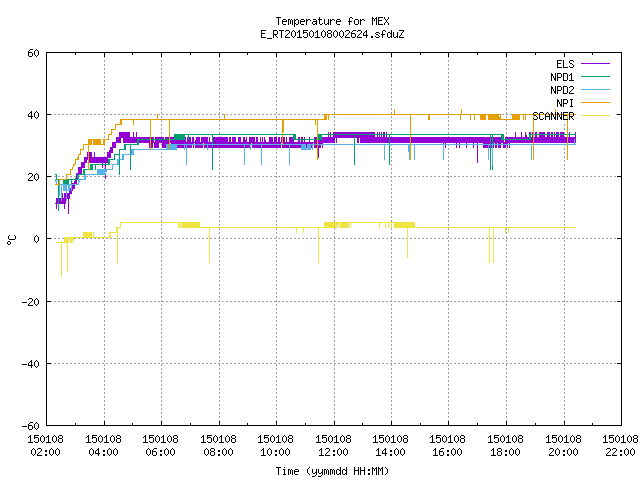Click the y-axis label -60
The height and width of the screenshot is (480, 640).
click(31, 426)
